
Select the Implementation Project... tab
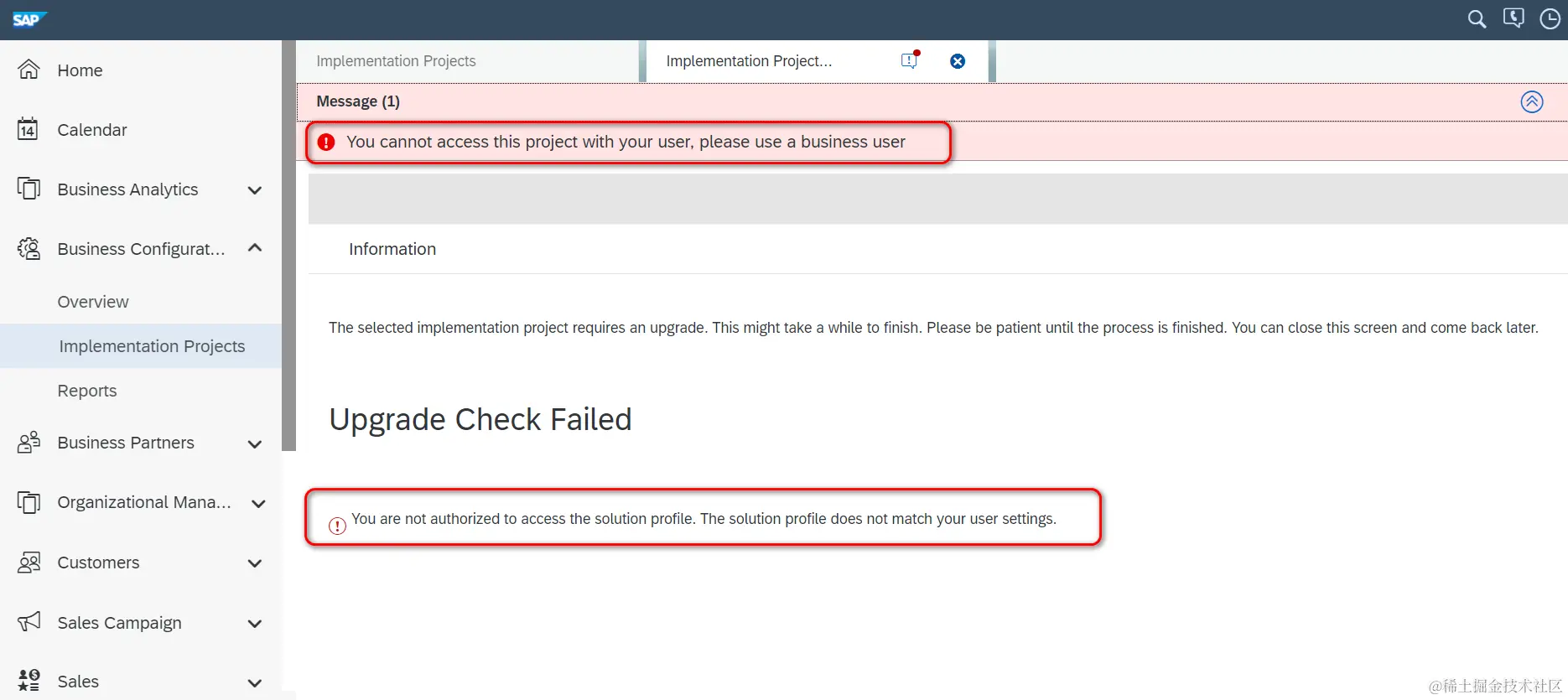(x=749, y=61)
